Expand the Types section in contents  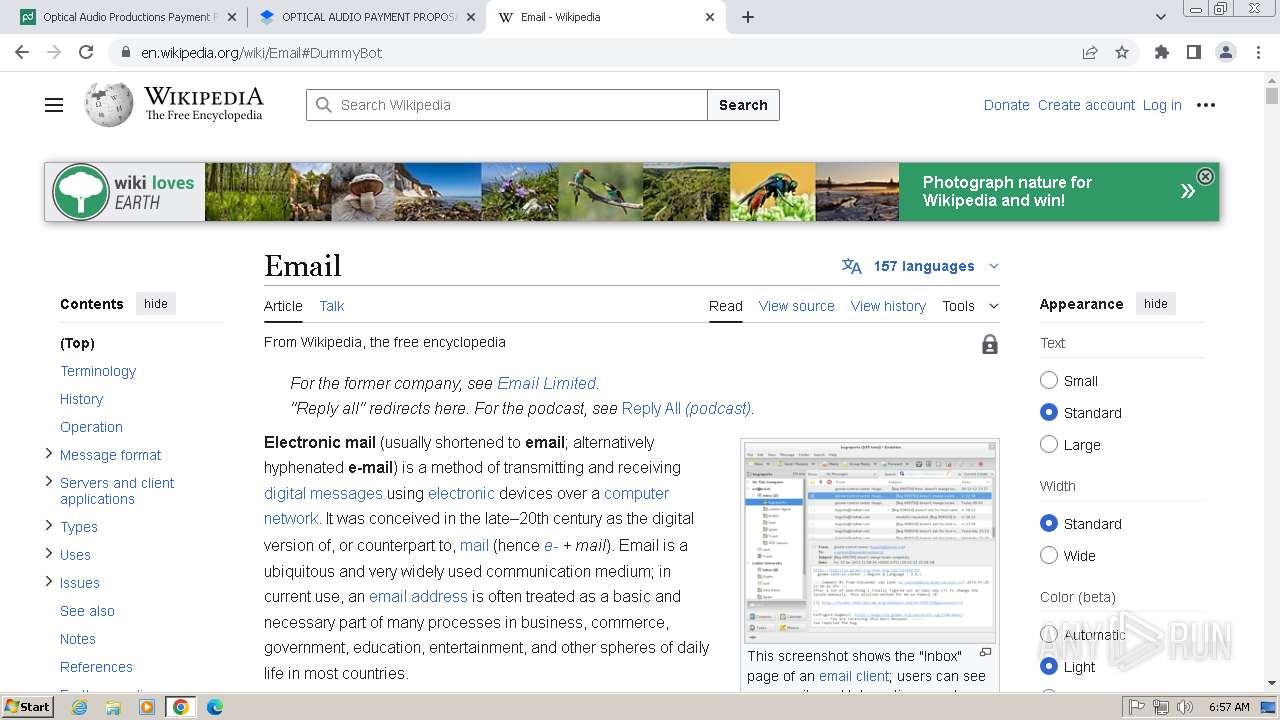(x=48, y=526)
